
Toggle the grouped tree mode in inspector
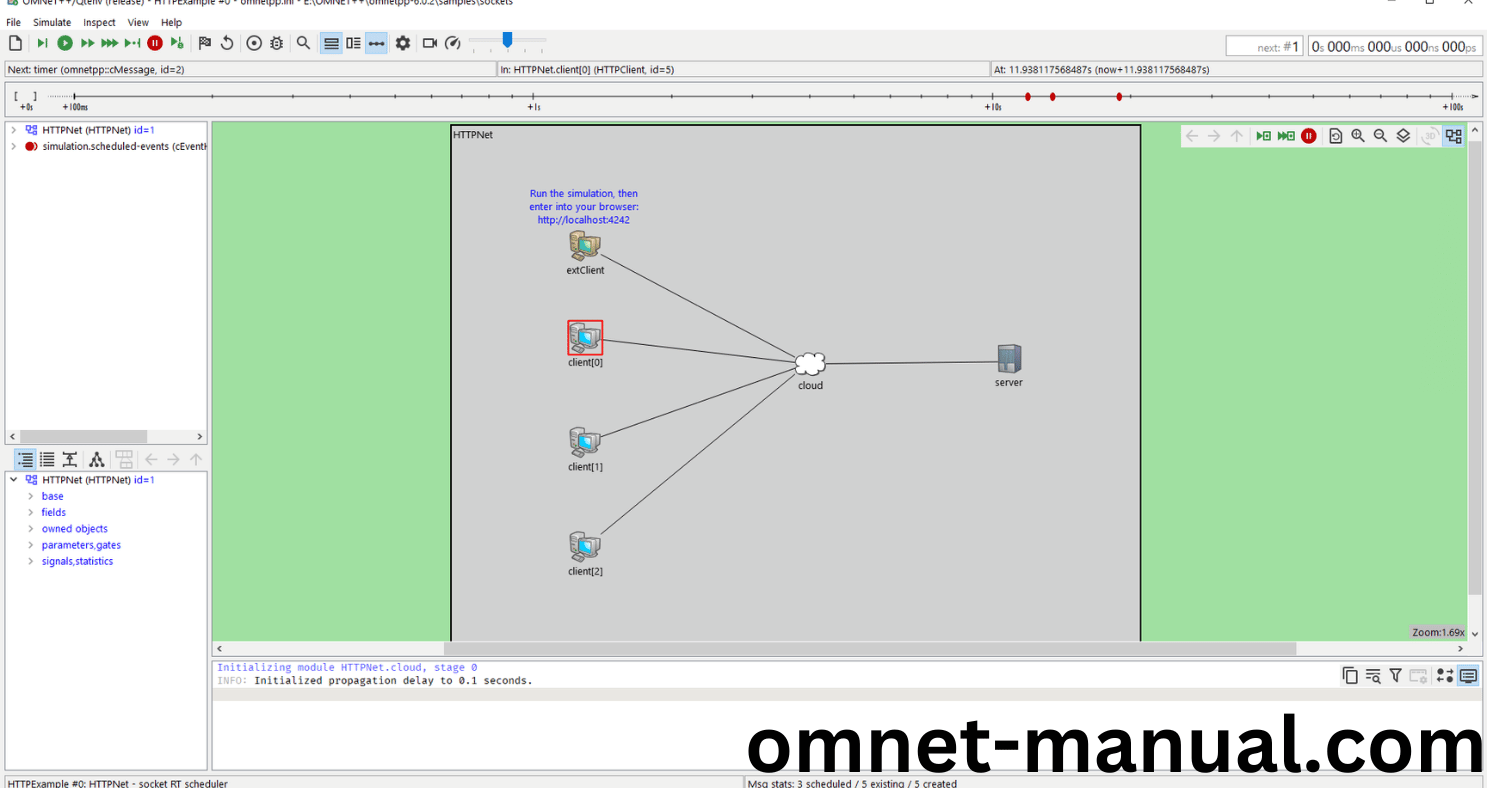point(25,460)
